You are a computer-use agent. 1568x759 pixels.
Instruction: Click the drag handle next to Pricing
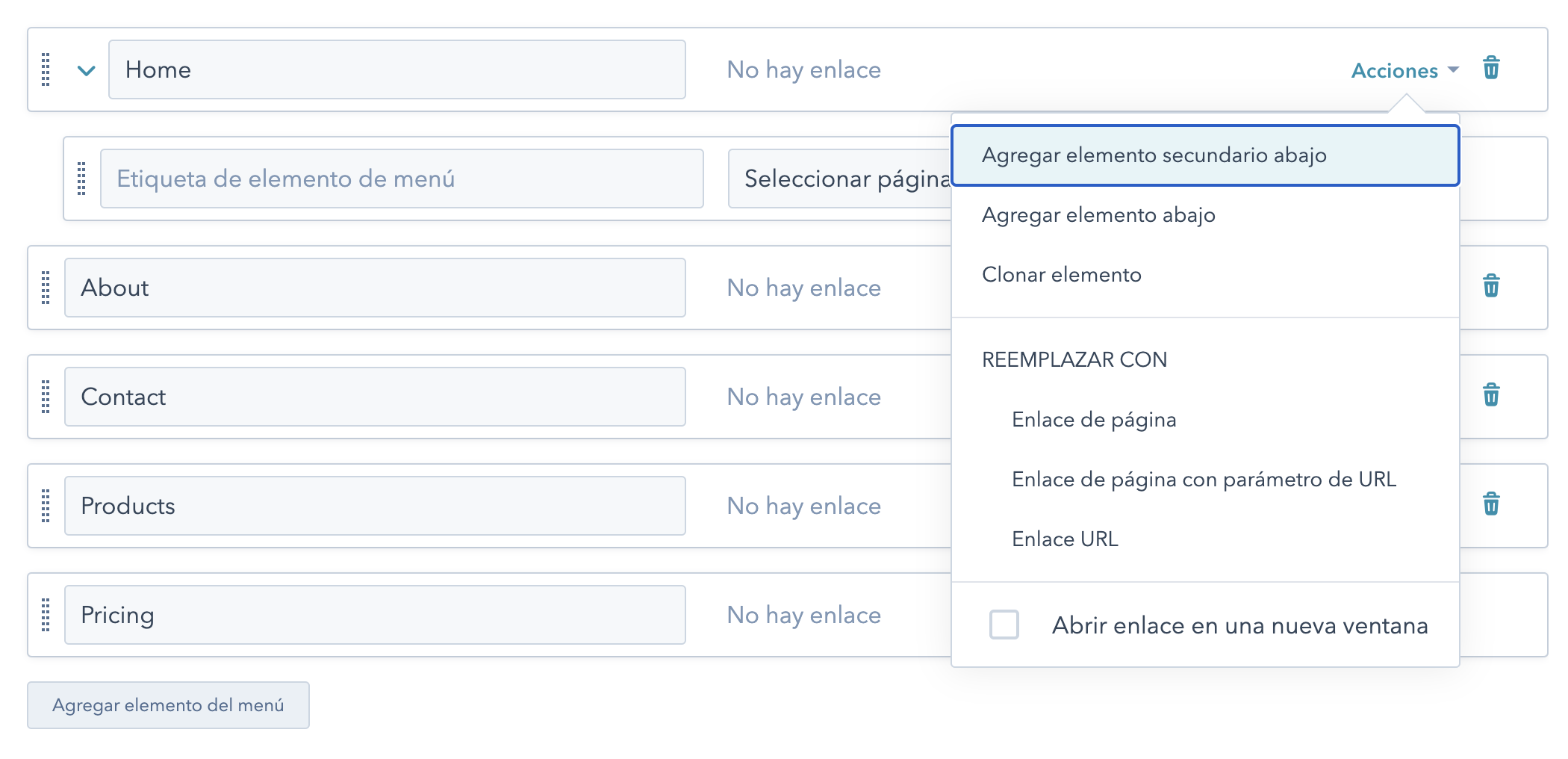(46, 615)
